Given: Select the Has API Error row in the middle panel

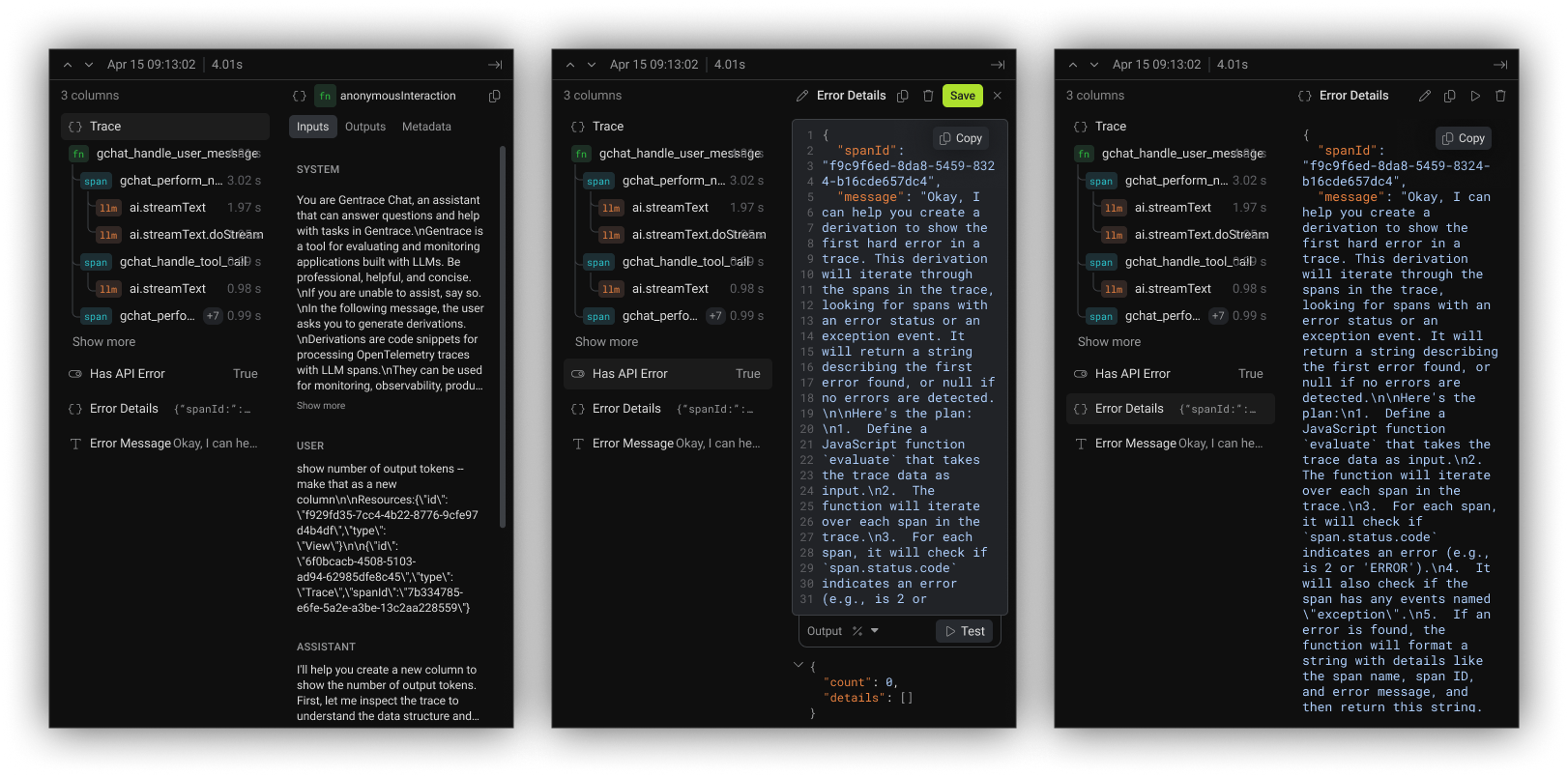Looking at the screenshot, I should 667,374.
